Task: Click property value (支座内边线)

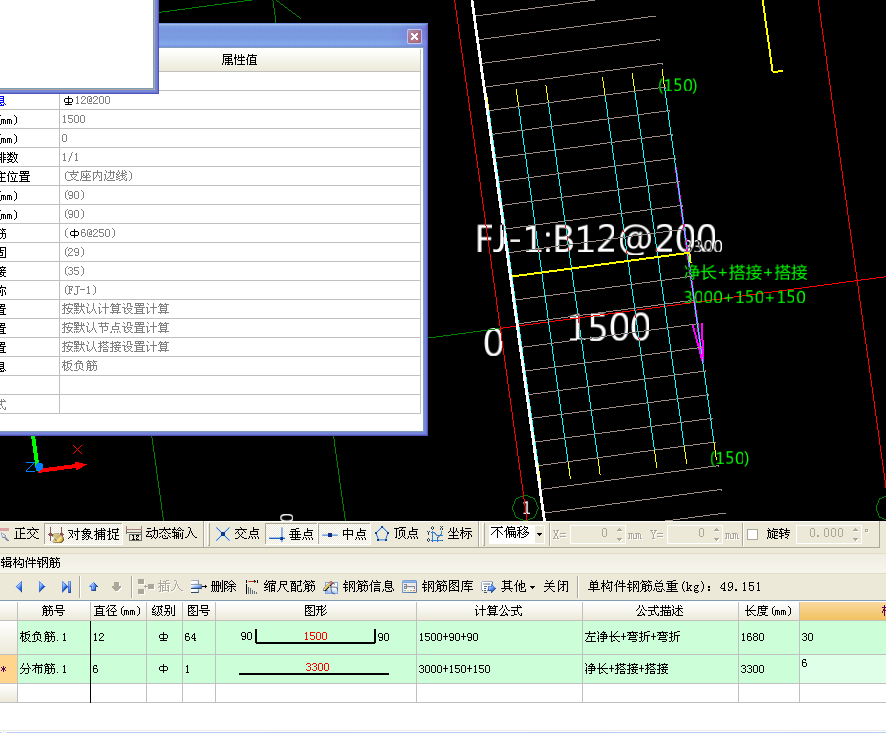Action: click(x=240, y=176)
